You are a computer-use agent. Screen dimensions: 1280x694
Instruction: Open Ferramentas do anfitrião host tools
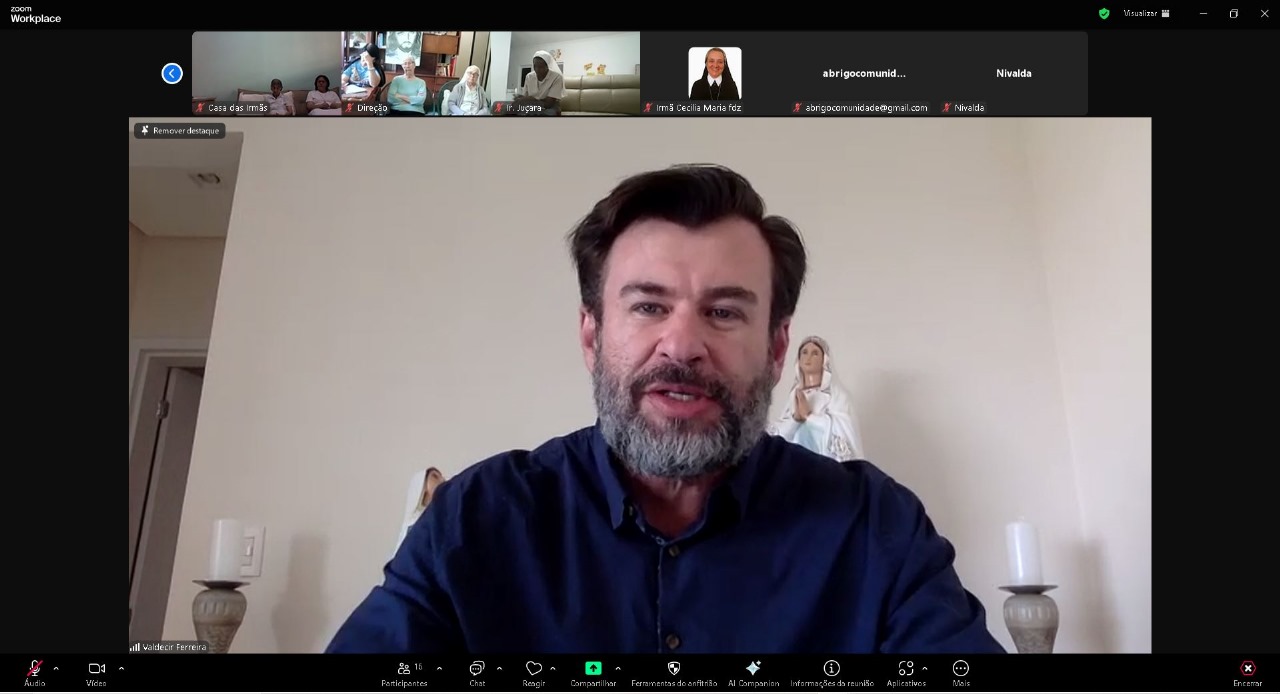coord(673,670)
